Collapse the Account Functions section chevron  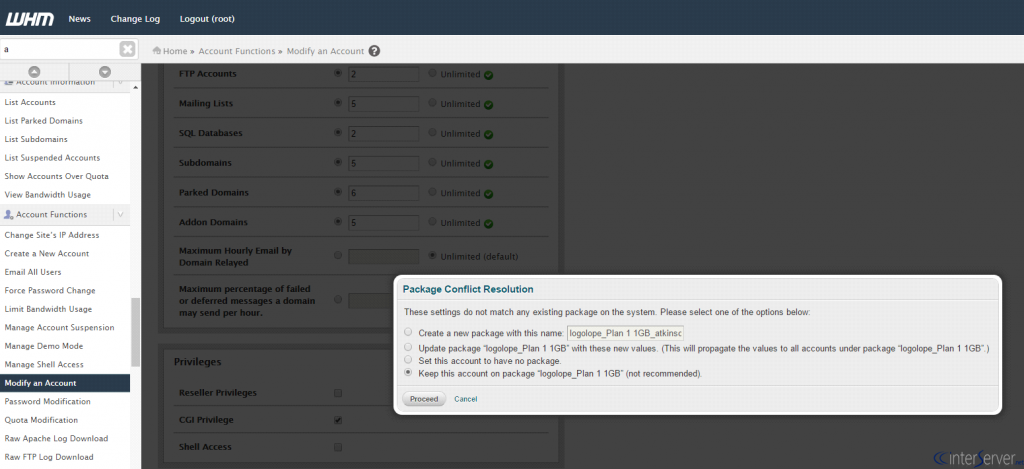(121, 214)
